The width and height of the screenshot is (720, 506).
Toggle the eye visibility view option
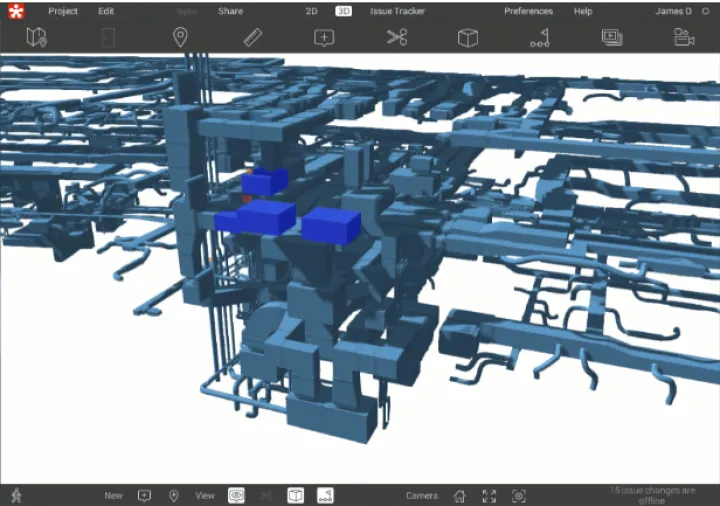click(236, 495)
